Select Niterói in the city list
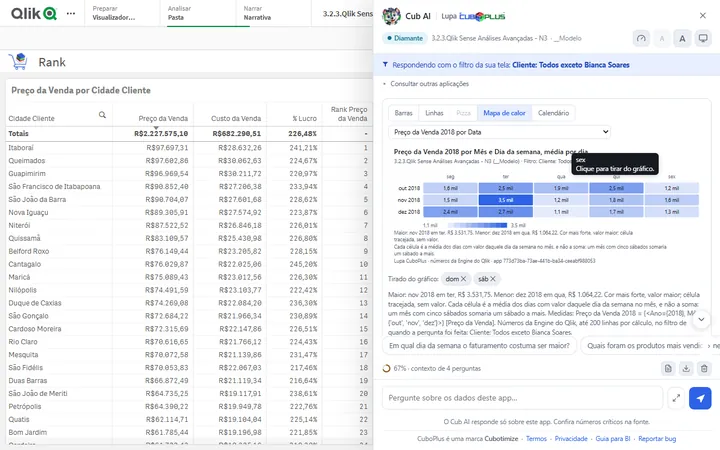 click(x=19, y=225)
